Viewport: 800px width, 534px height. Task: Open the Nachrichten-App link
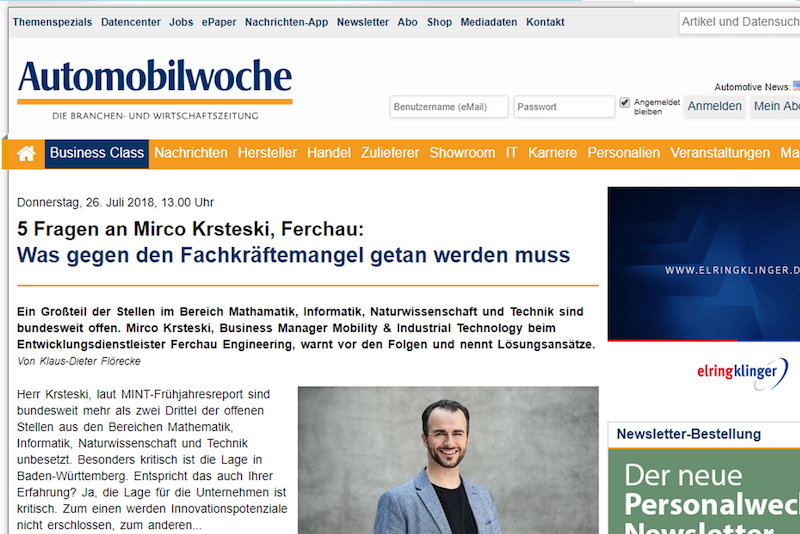coord(286,22)
